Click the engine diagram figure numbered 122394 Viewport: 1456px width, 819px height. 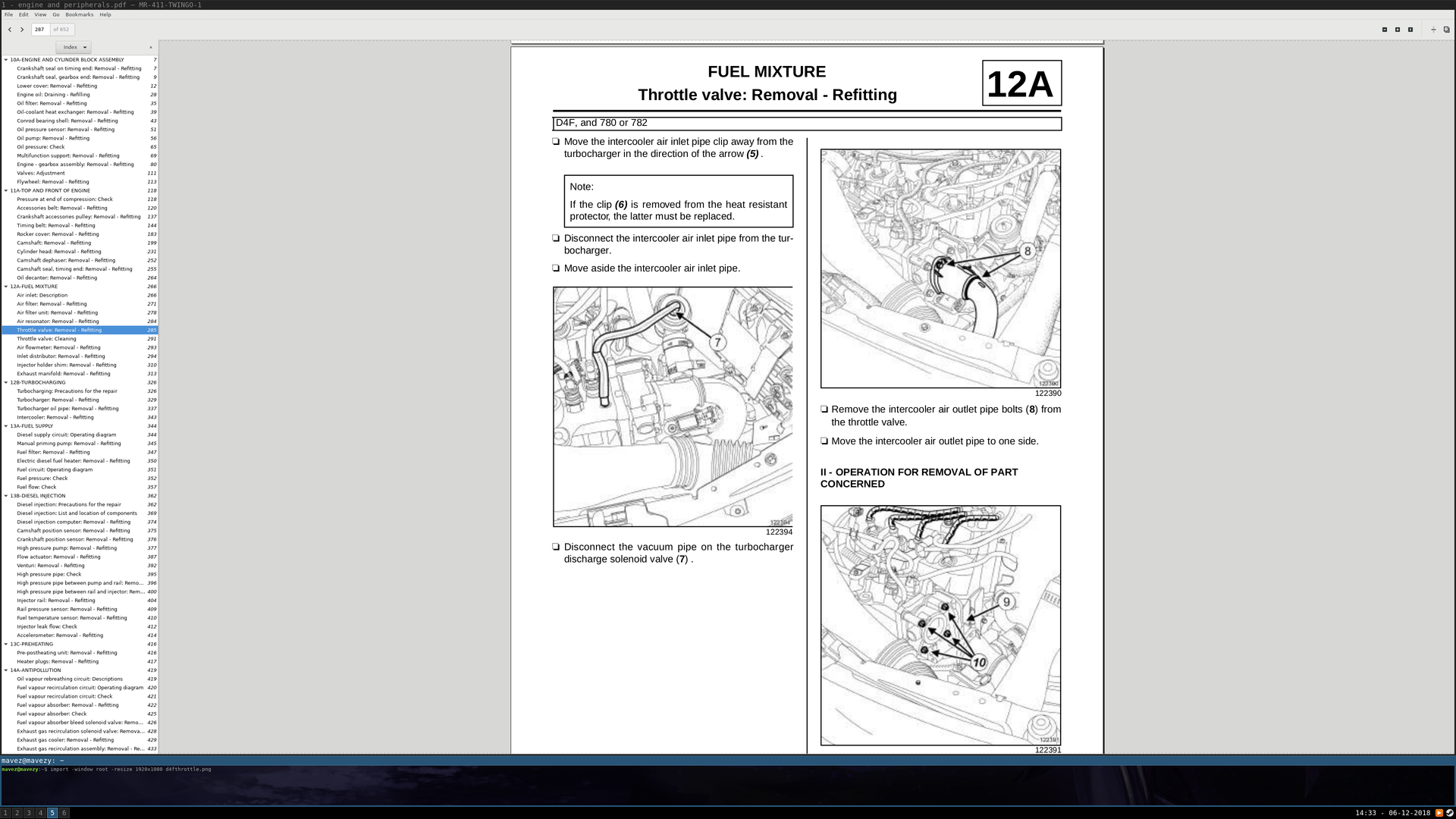(x=673, y=406)
